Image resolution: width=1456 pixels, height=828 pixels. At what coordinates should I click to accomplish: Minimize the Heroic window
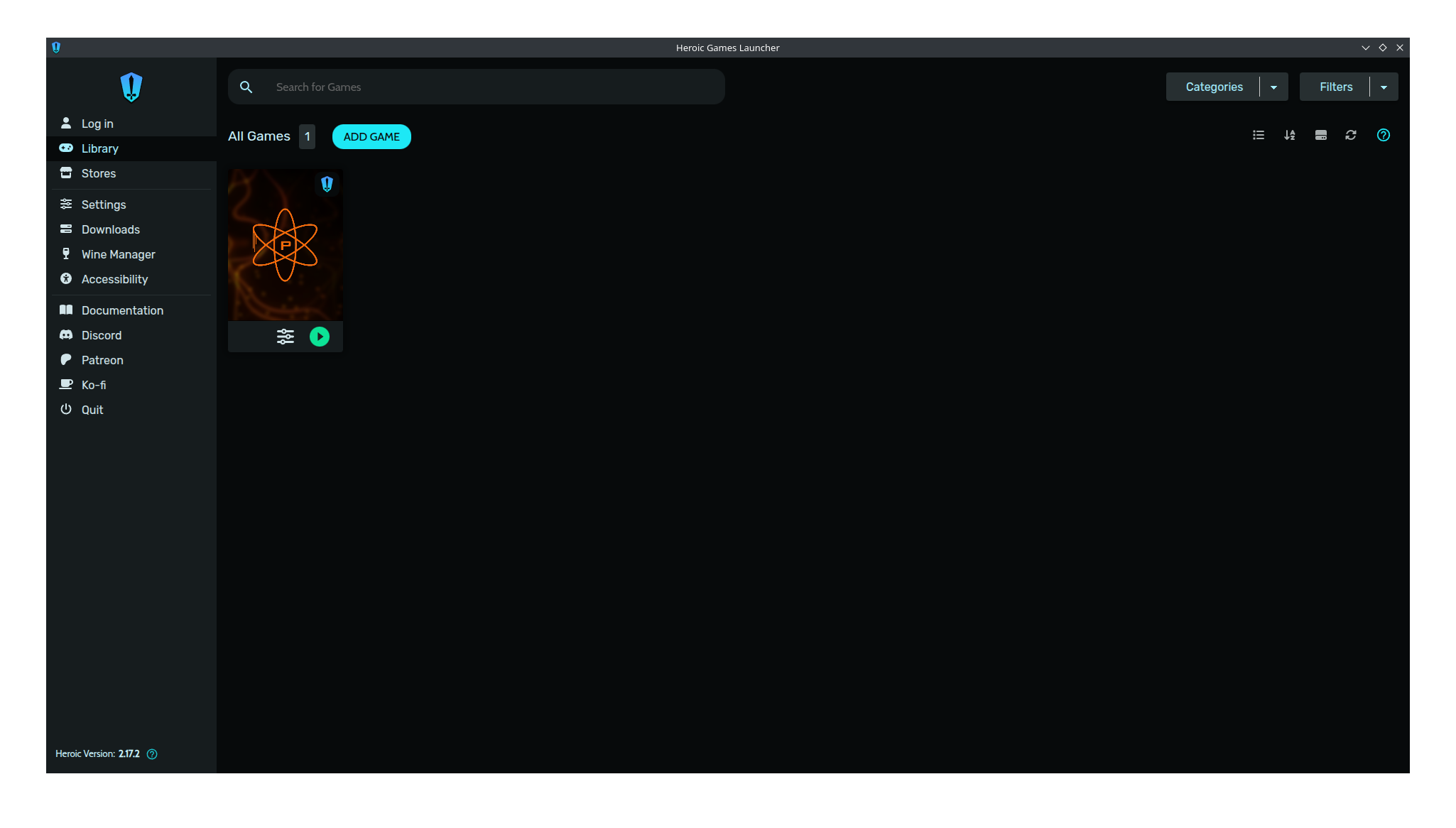pyautogui.click(x=1365, y=48)
